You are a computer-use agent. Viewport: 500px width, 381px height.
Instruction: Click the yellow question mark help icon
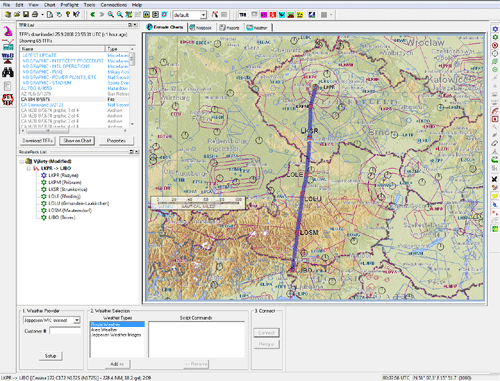click(68, 14)
